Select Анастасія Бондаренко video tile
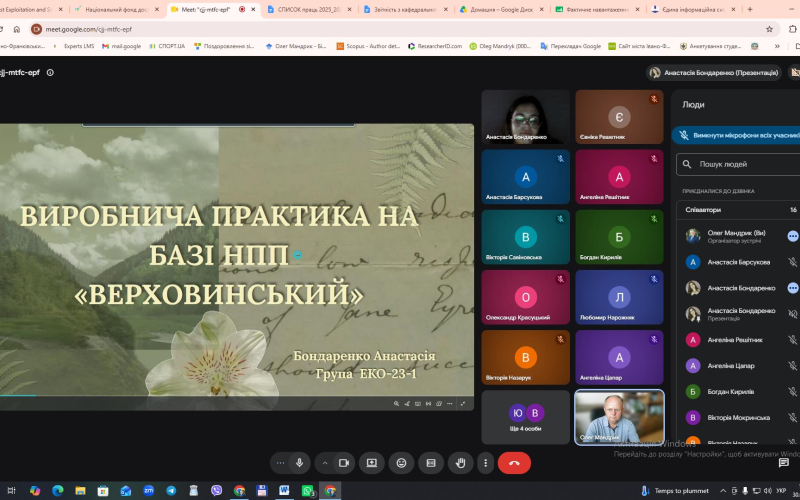Image resolution: width=800 pixels, height=500 pixels. [x=526, y=117]
